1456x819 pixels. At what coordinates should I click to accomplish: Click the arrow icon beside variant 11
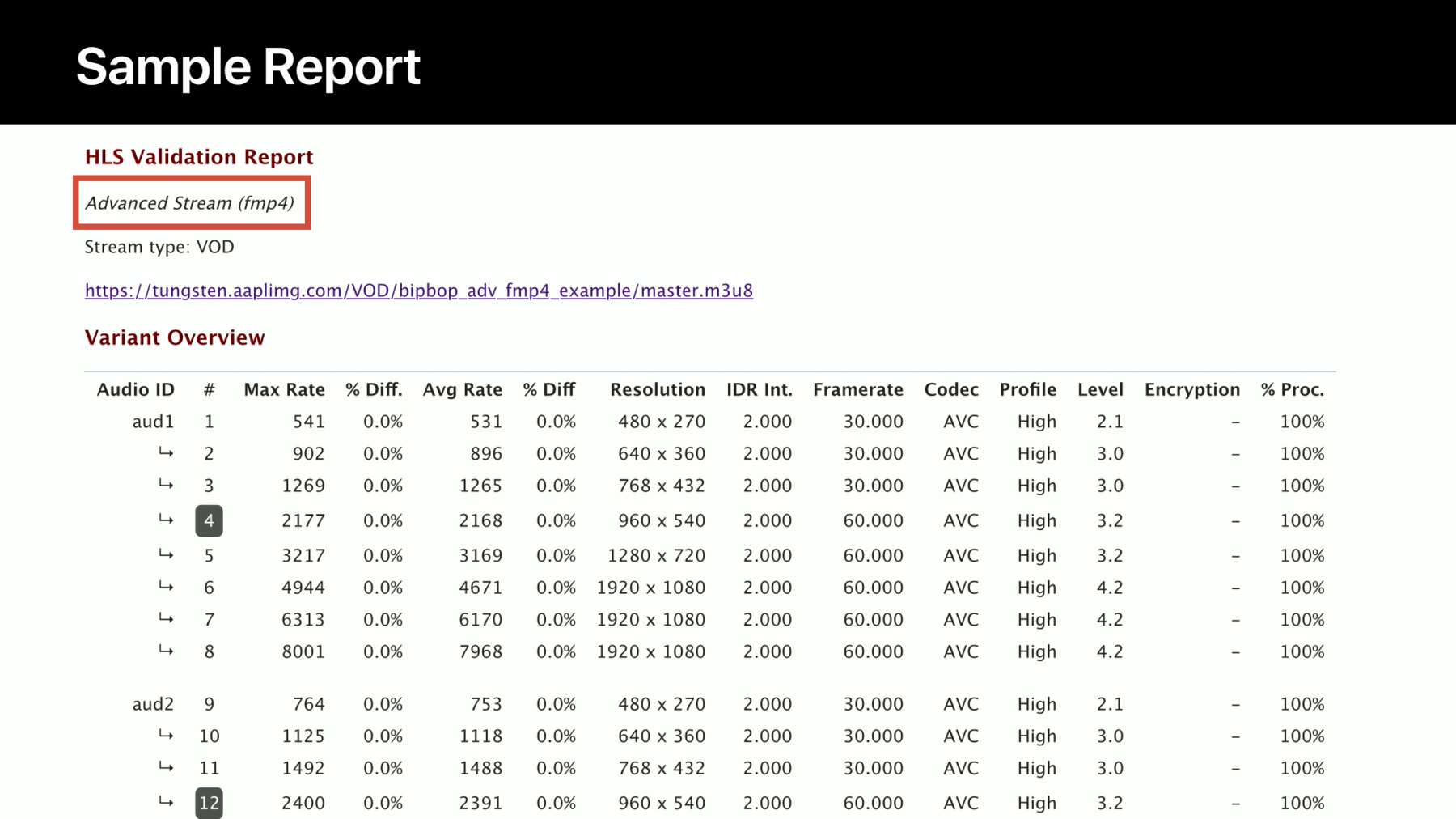click(x=166, y=766)
